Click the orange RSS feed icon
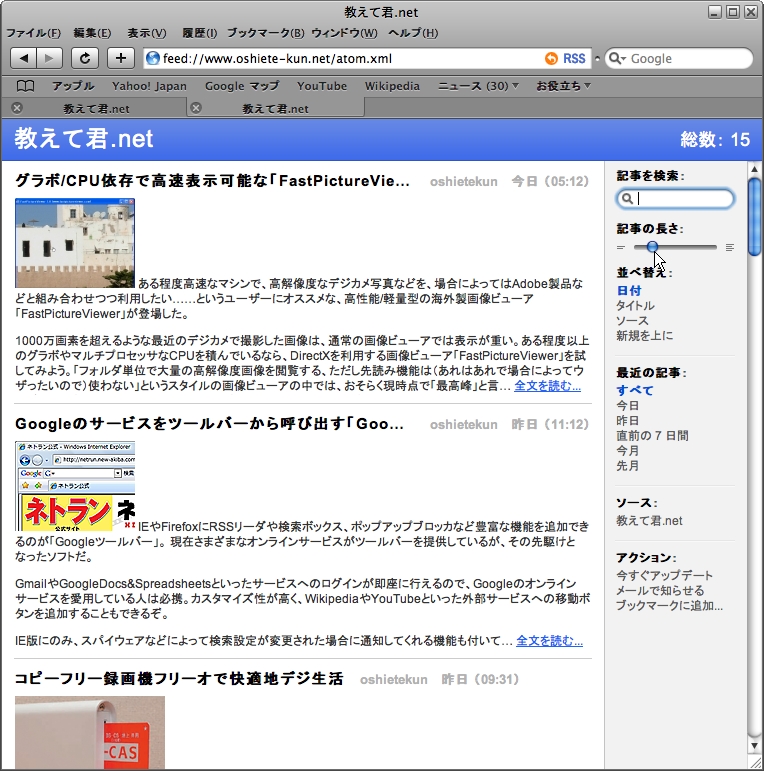The image size is (764, 771). [x=551, y=59]
